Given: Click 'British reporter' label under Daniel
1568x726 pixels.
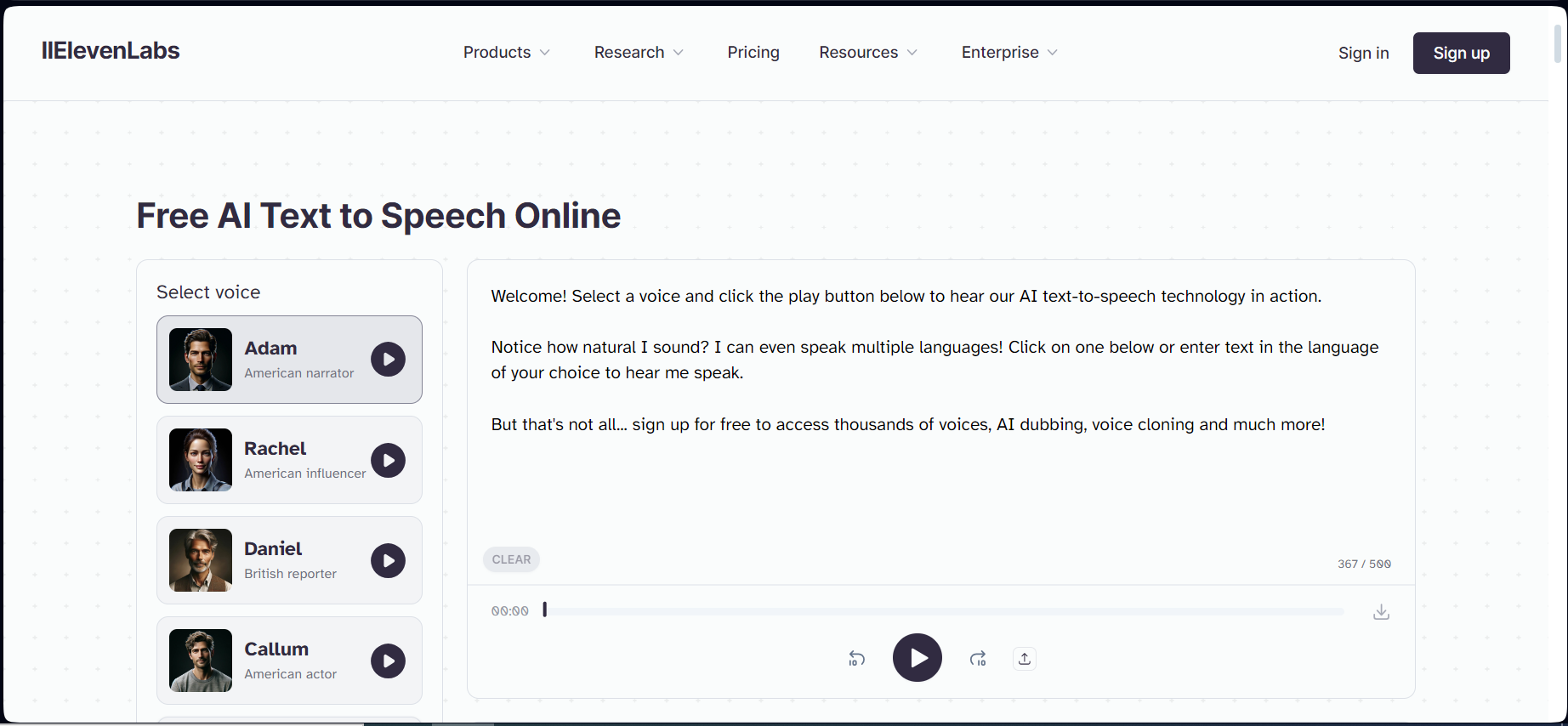Looking at the screenshot, I should coord(291,574).
